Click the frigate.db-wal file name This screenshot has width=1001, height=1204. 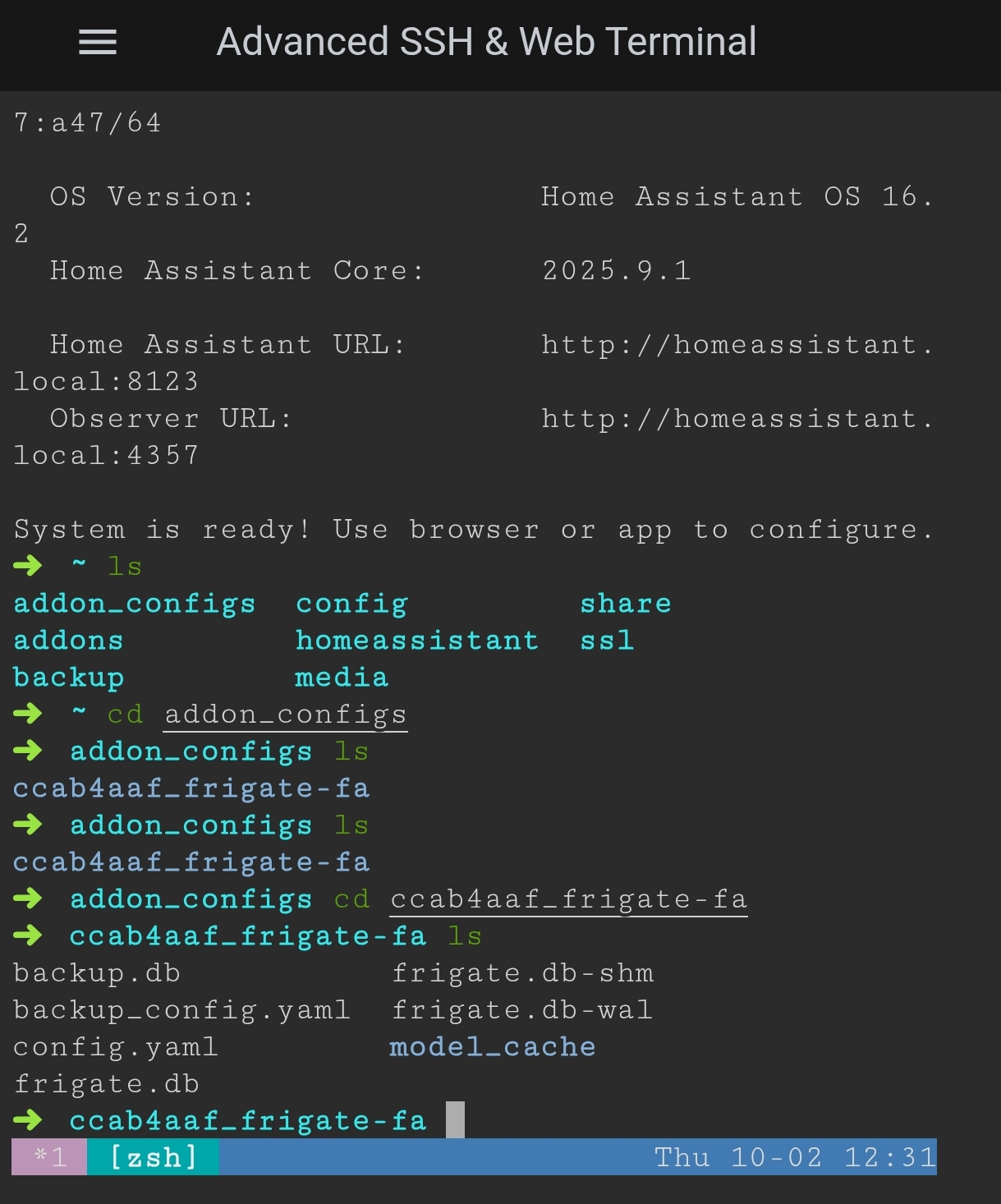point(522,1009)
